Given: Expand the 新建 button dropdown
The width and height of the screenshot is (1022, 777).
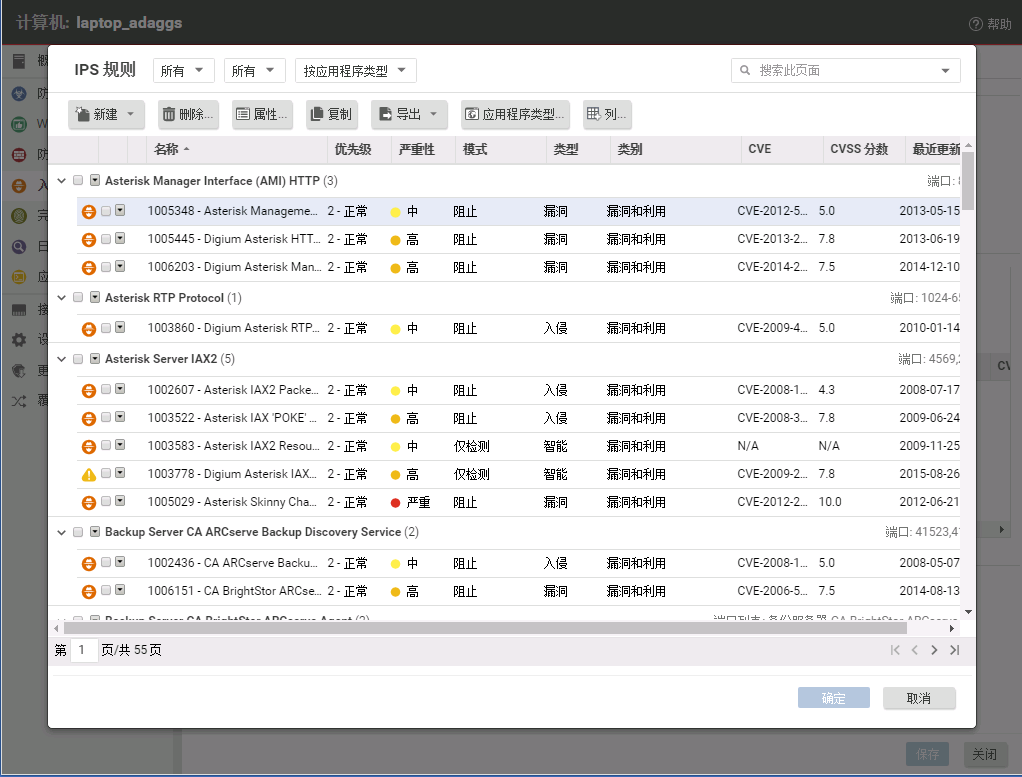Looking at the screenshot, I should (x=131, y=115).
